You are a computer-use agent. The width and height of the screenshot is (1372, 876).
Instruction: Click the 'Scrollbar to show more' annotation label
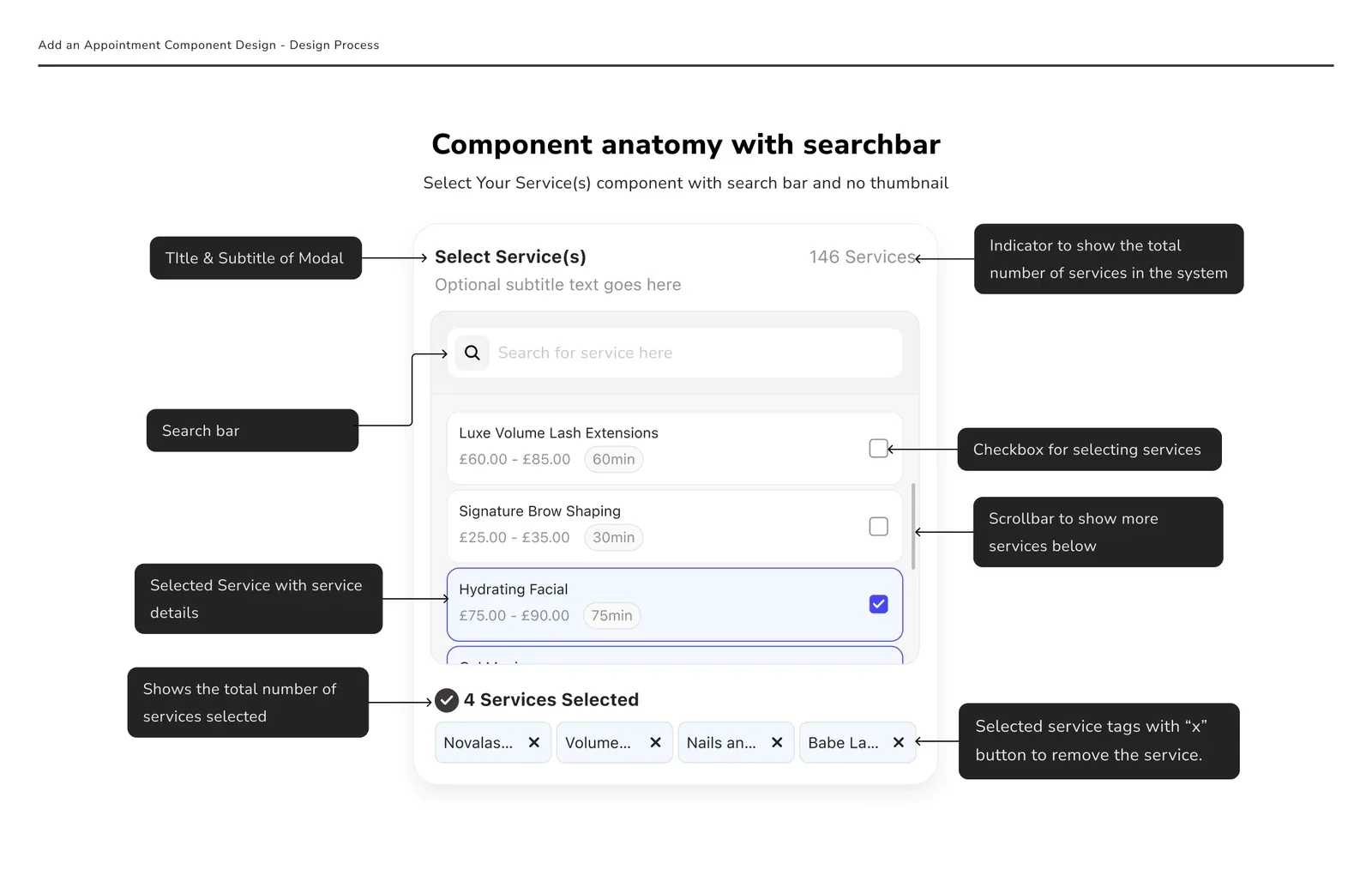(1098, 532)
